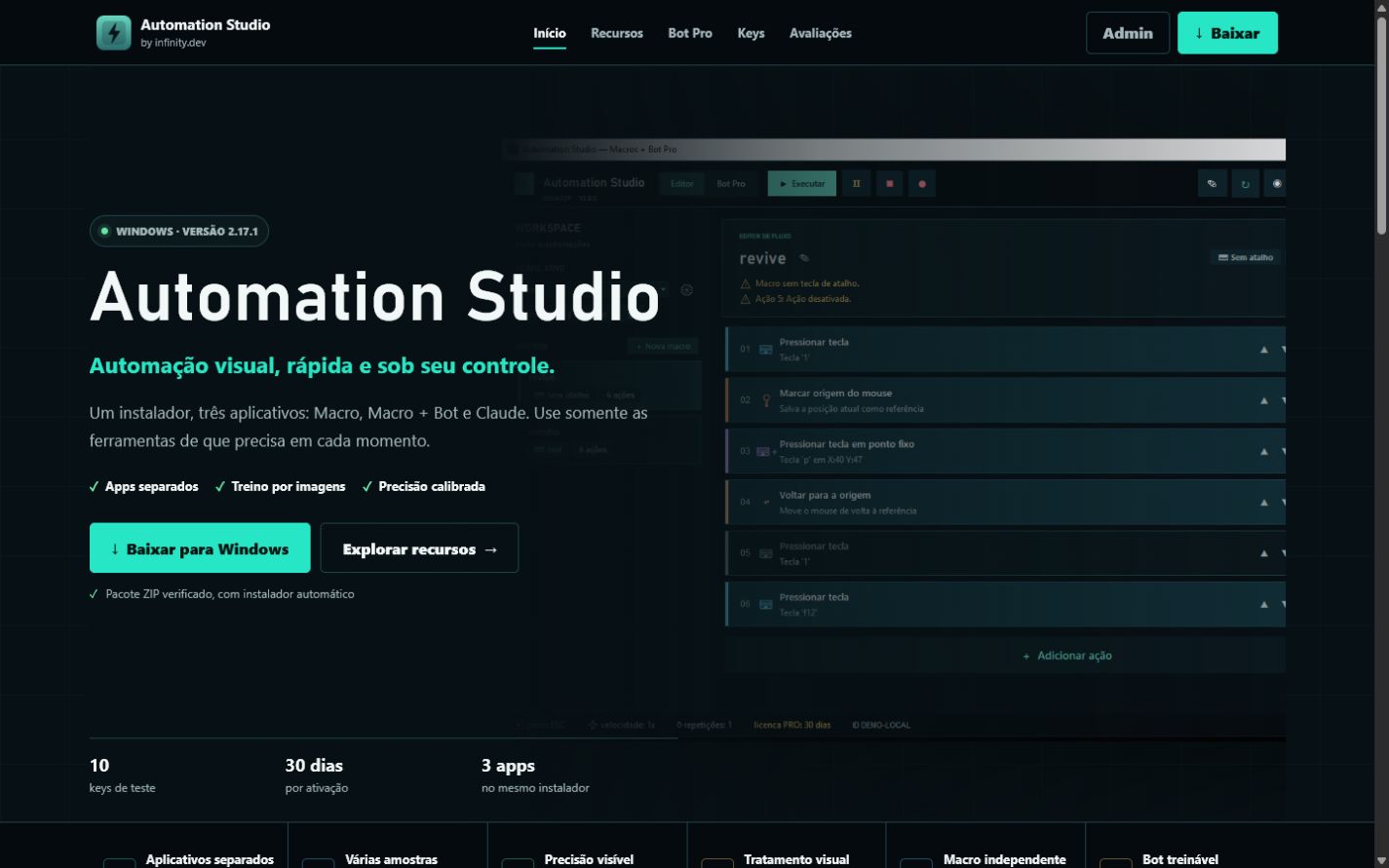Viewport: 1389px width, 868px height.
Task: Move Pressionar tecla em ponto fixo up
Action: point(1264,451)
